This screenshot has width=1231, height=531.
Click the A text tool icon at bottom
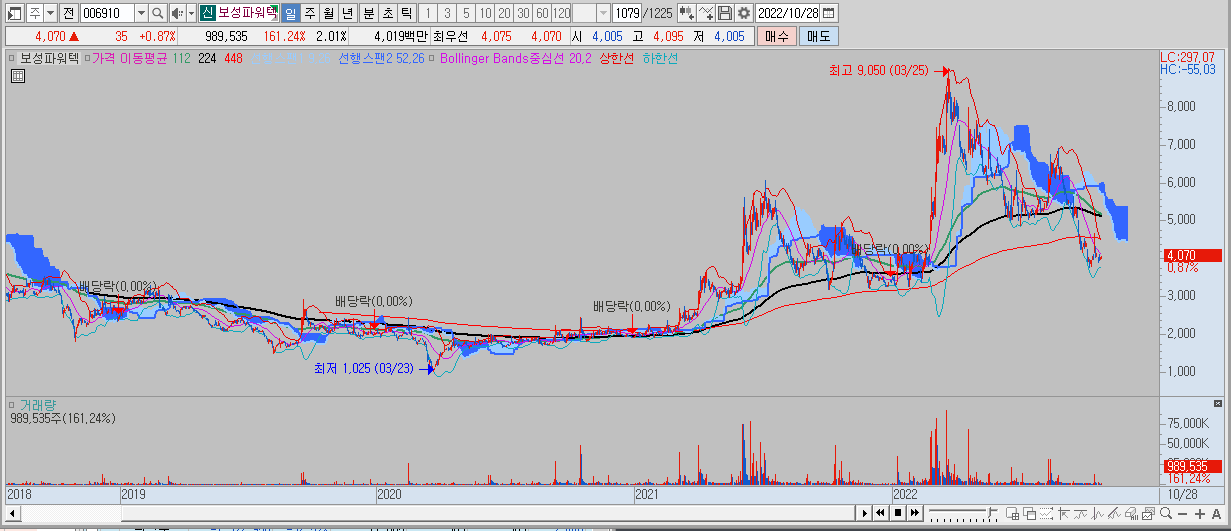(1215, 513)
